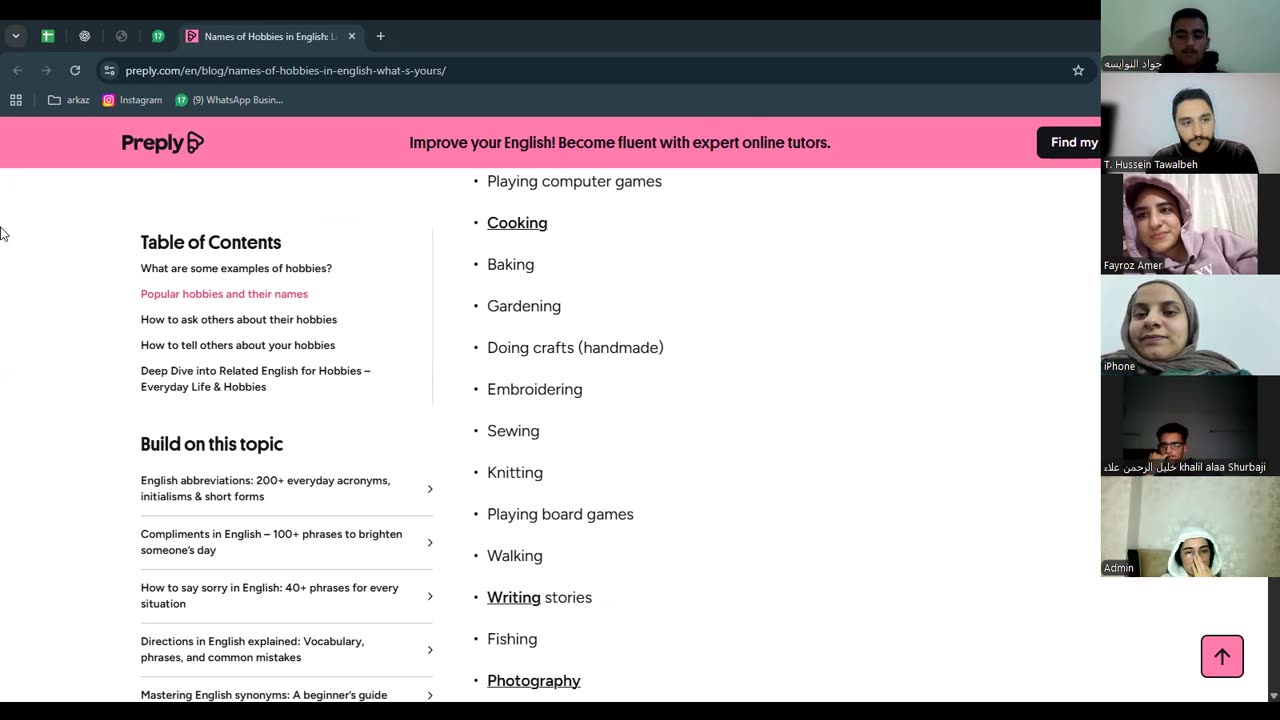Screen dimensions: 1280x720
Task: Open the Cooking link
Action: point(517,223)
